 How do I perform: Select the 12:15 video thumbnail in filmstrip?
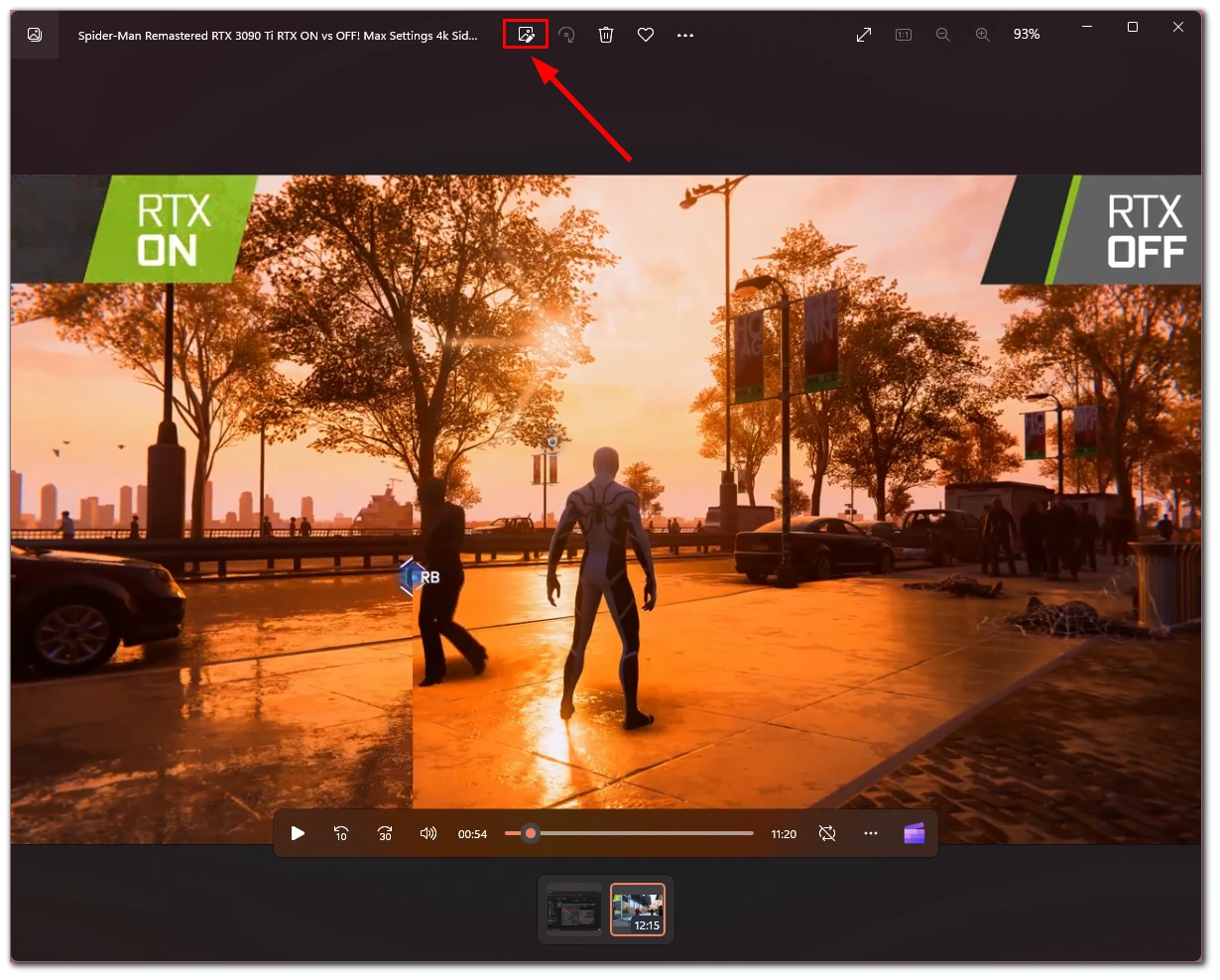[638, 909]
